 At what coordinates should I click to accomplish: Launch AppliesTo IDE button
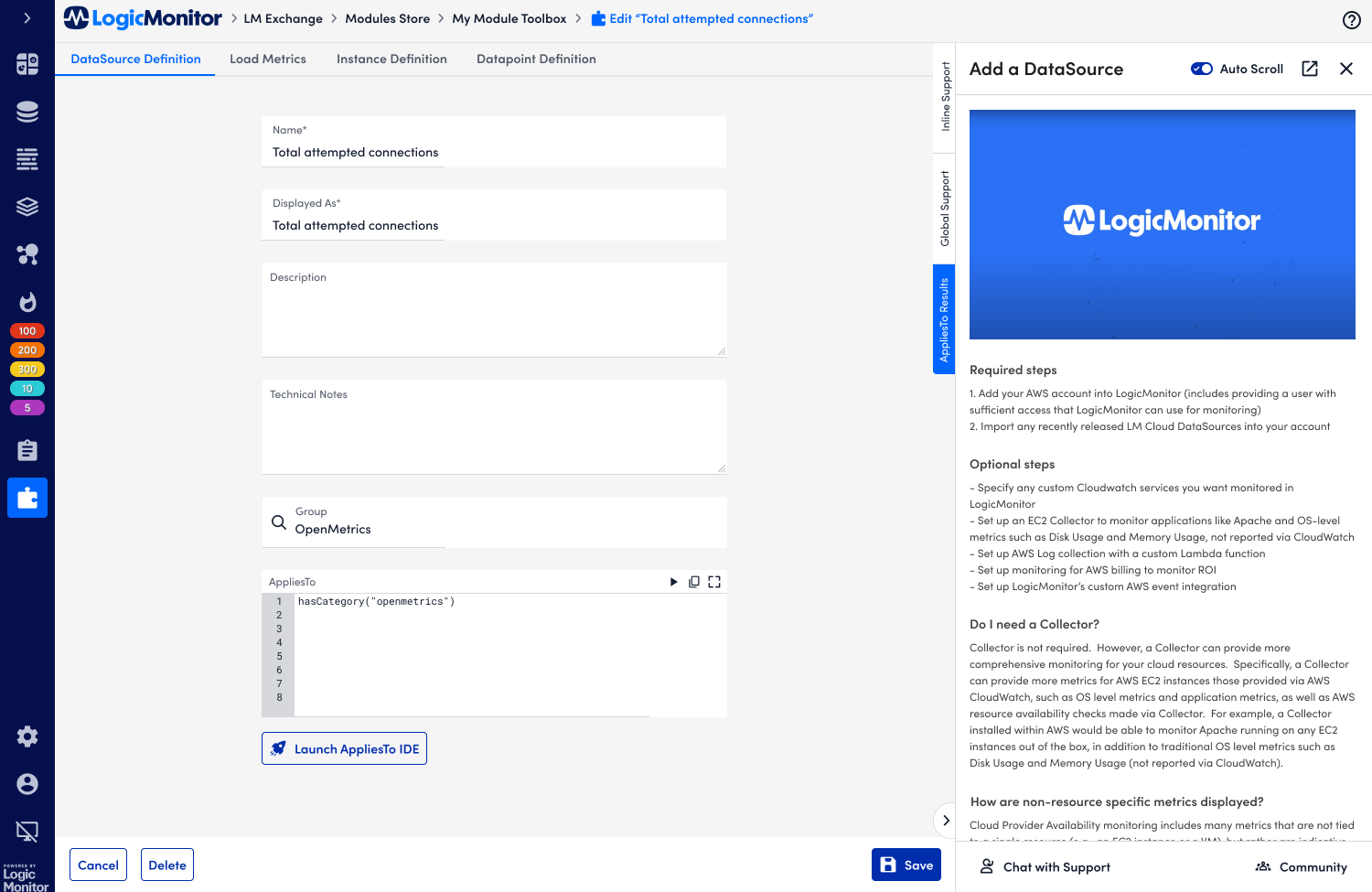[x=344, y=748]
